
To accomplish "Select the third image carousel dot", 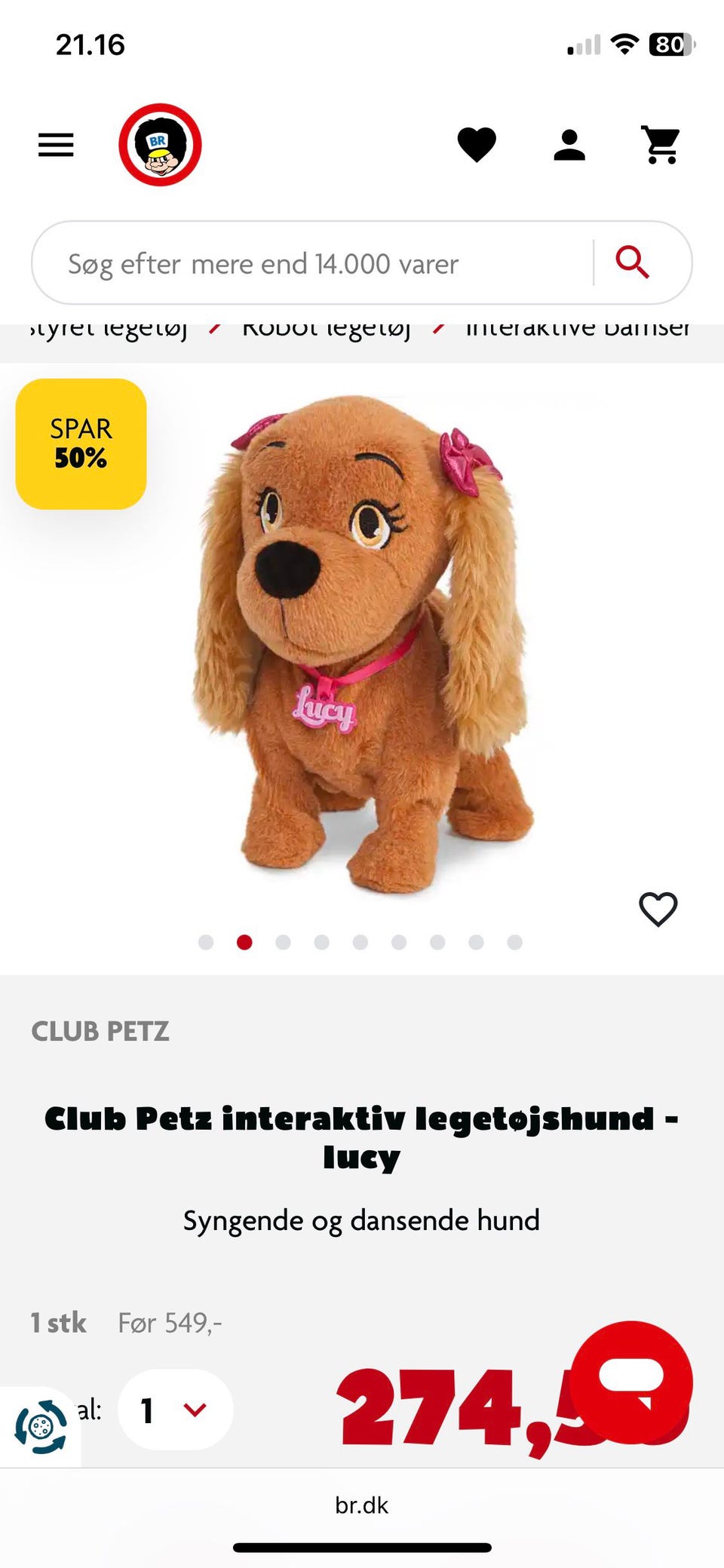I will (x=283, y=942).
